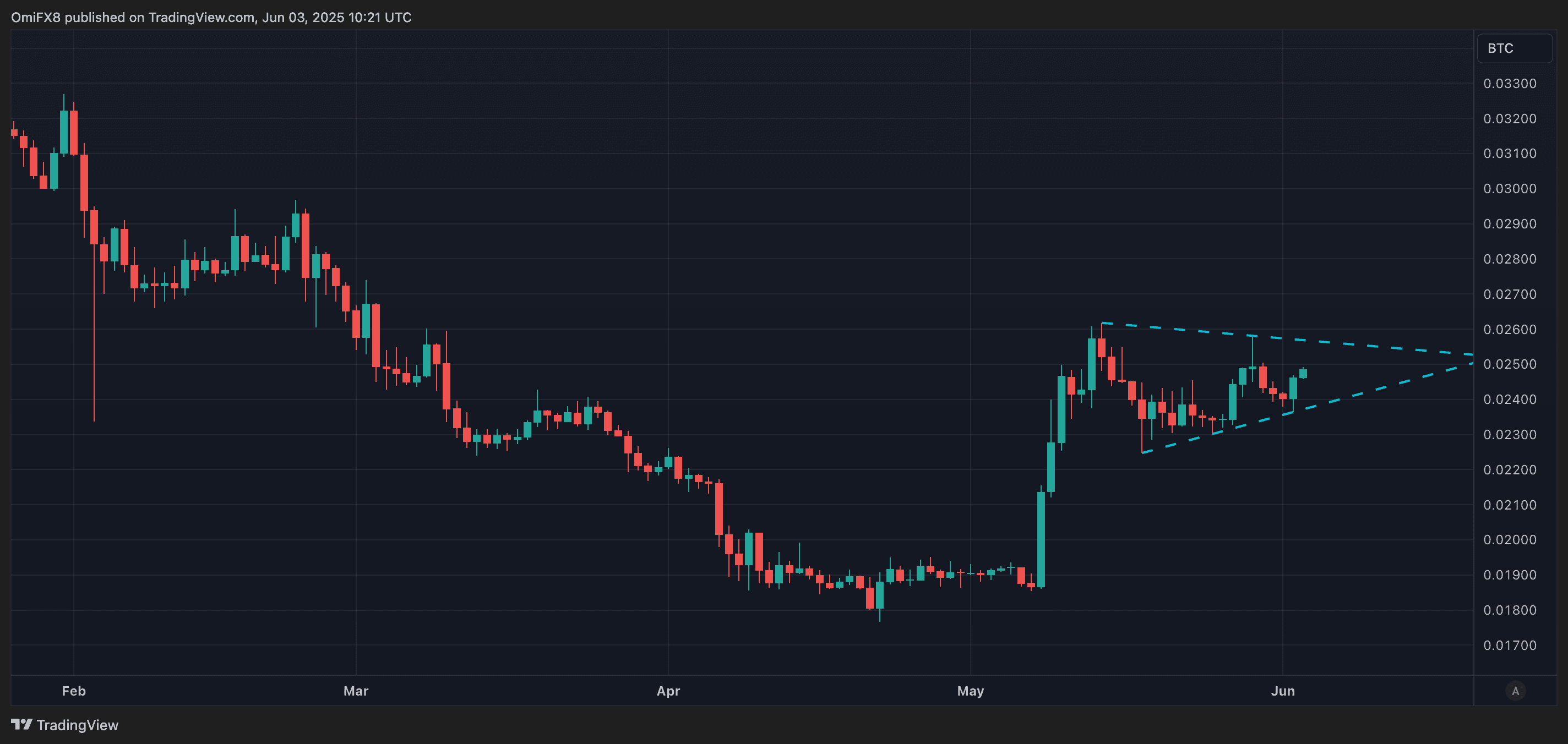Click the 0.03000 price label
Viewport: 1568px width, 744px height.
1510,189
